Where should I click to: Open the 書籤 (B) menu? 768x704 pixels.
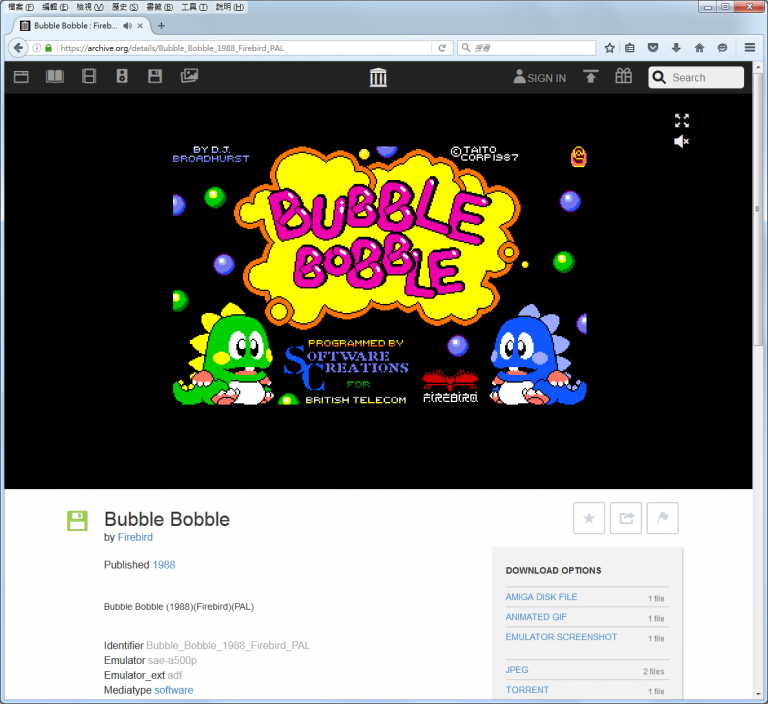coord(160,7)
